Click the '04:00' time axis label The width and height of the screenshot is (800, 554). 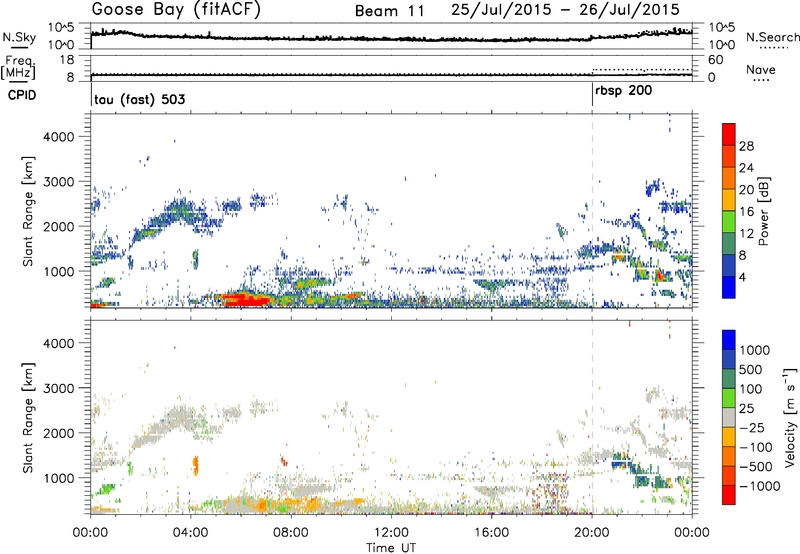pyautogui.click(x=190, y=533)
